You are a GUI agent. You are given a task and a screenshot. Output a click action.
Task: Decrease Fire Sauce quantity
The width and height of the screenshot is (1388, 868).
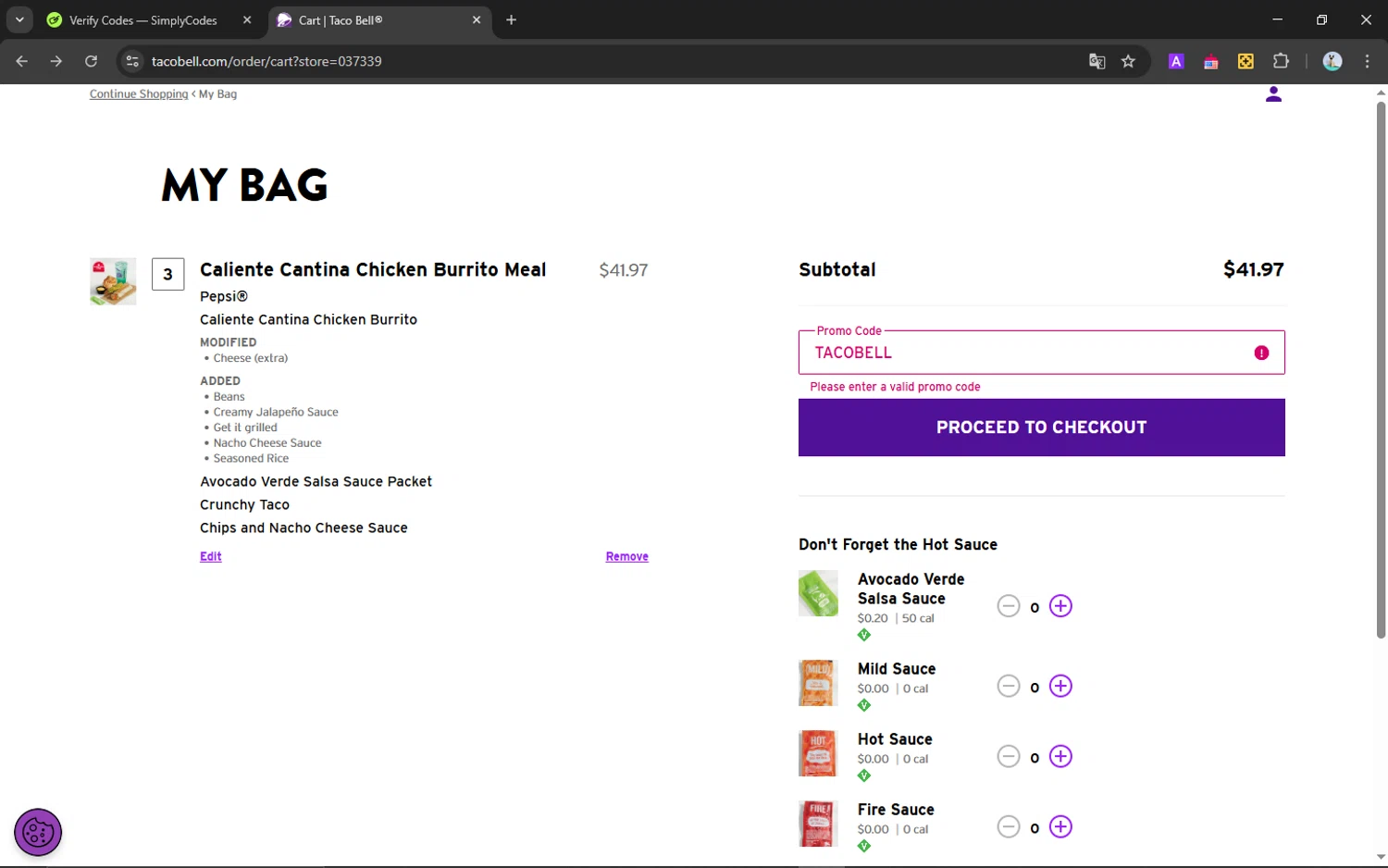click(1008, 826)
